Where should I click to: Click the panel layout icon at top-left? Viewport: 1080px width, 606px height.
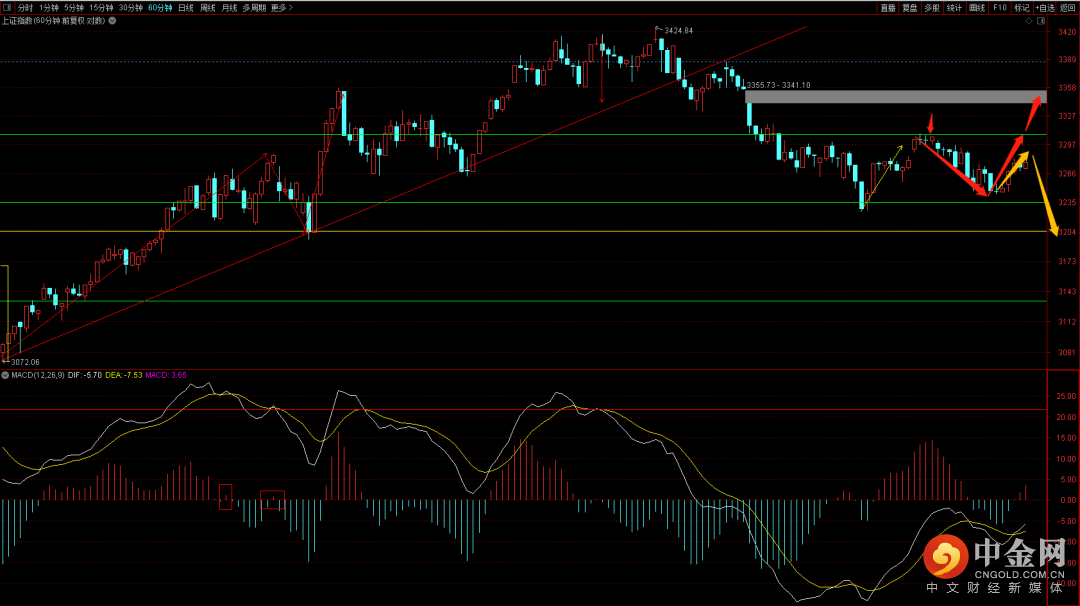pos(7,7)
